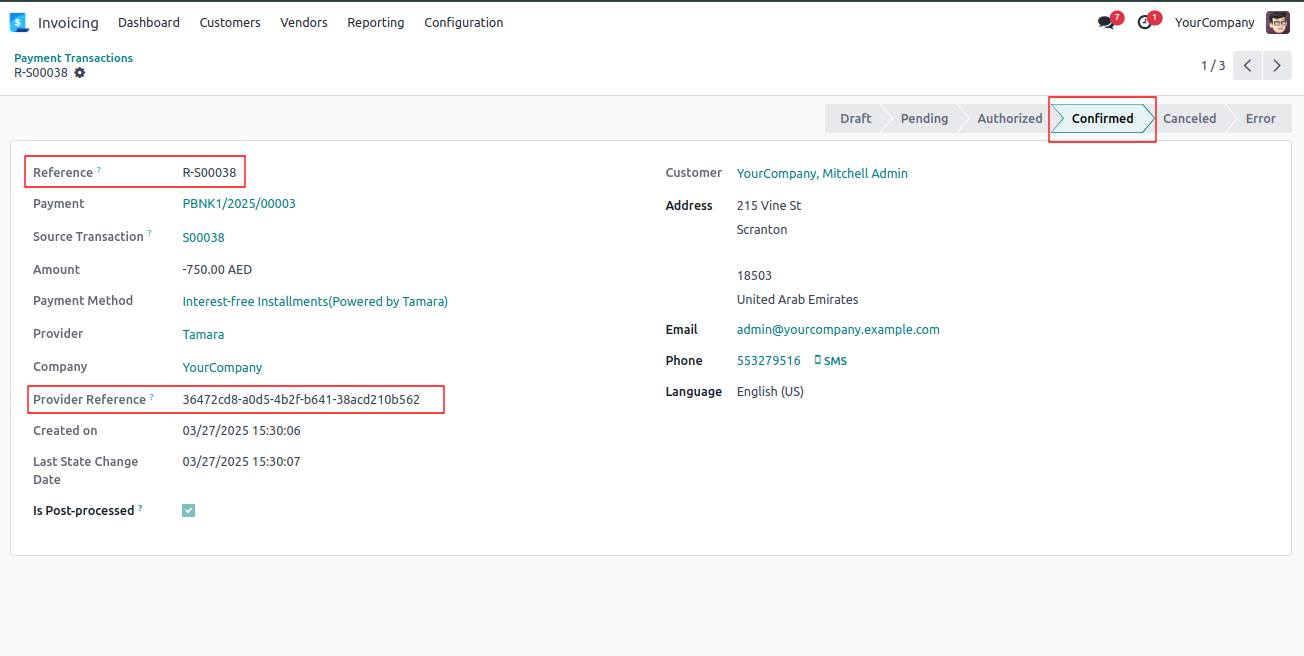Click the Provider Reference UUID value
The image size is (1304, 656).
301,400
